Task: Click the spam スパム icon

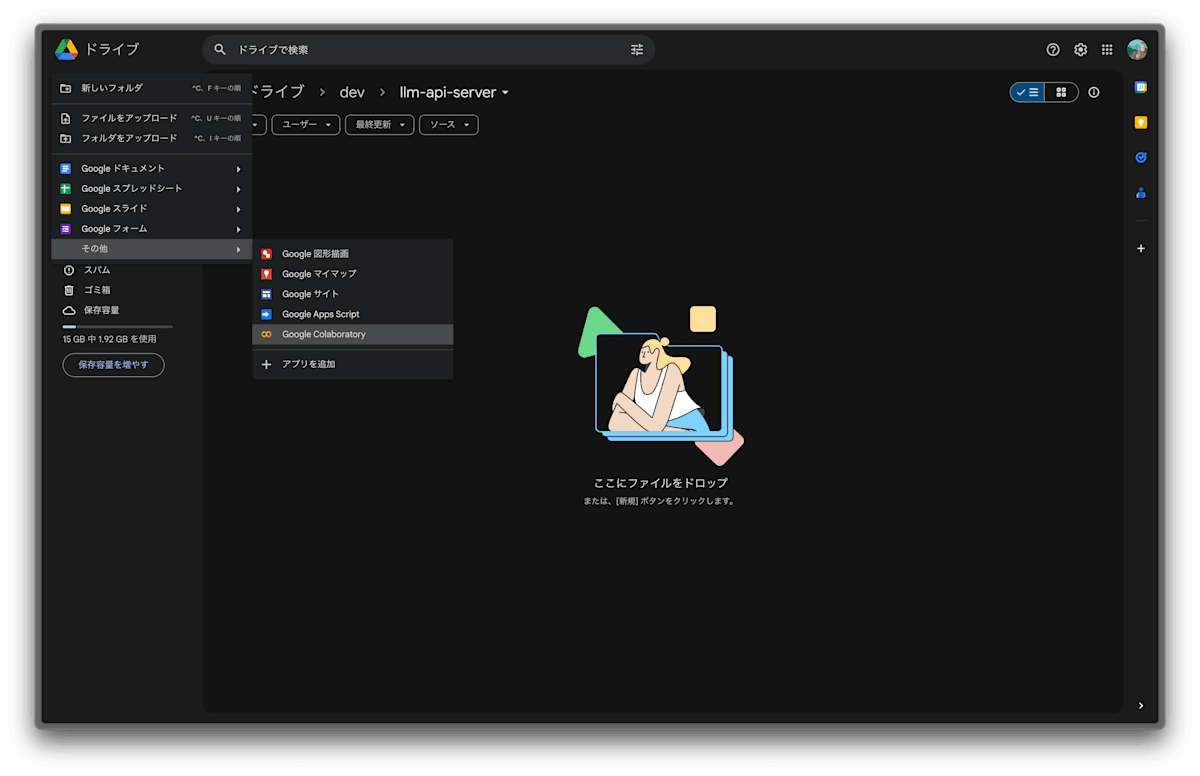Action: click(x=69, y=270)
